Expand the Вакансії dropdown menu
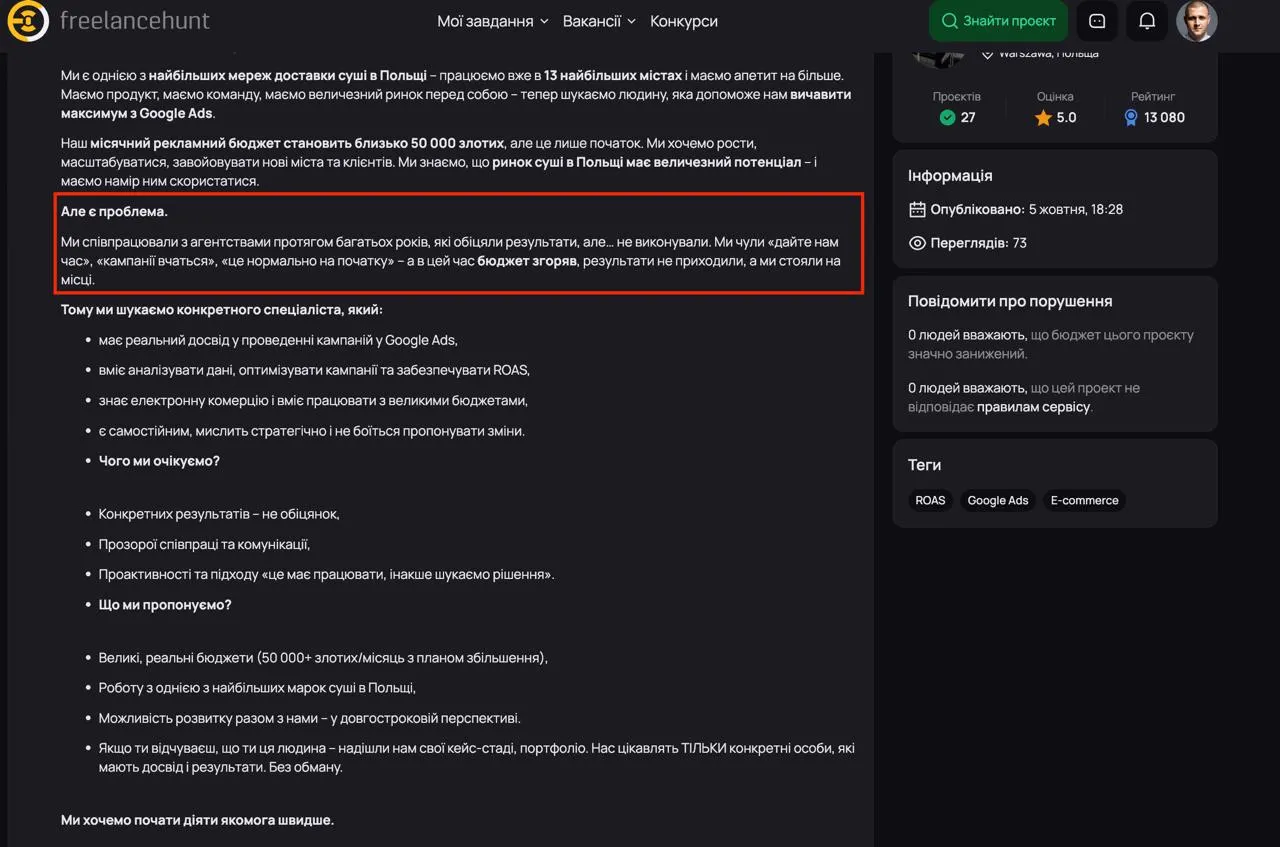The width and height of the screenshot is (1280, 847). pos(599,21)
